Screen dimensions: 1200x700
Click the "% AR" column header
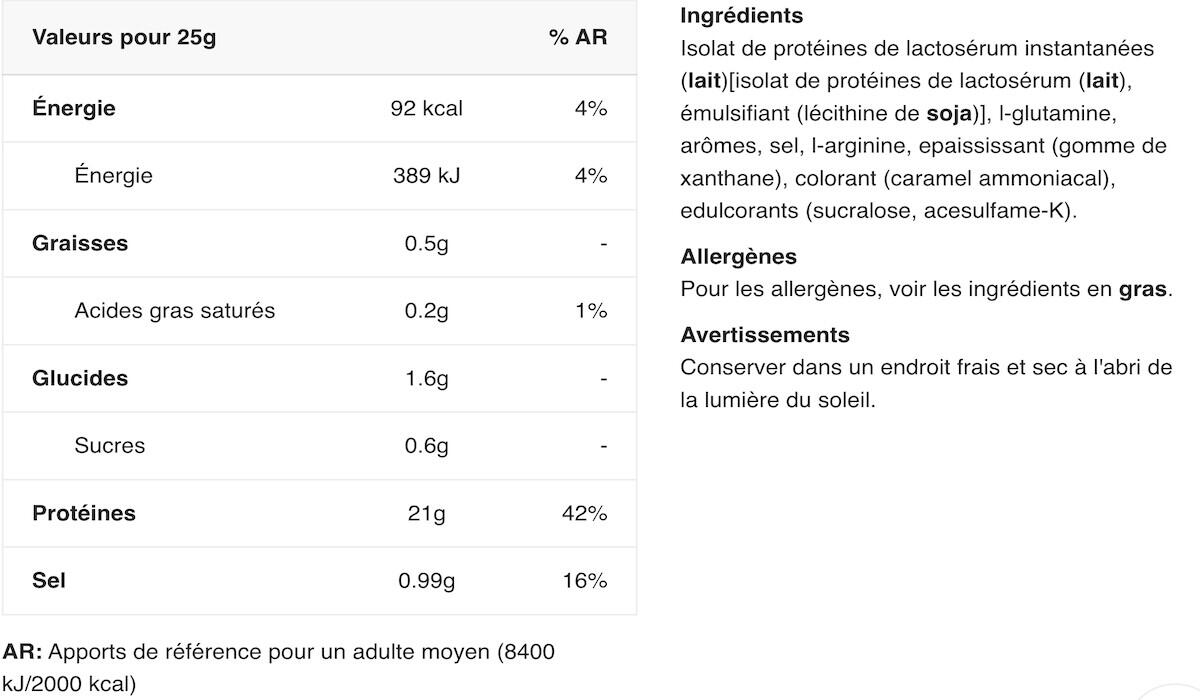point(578,38)
